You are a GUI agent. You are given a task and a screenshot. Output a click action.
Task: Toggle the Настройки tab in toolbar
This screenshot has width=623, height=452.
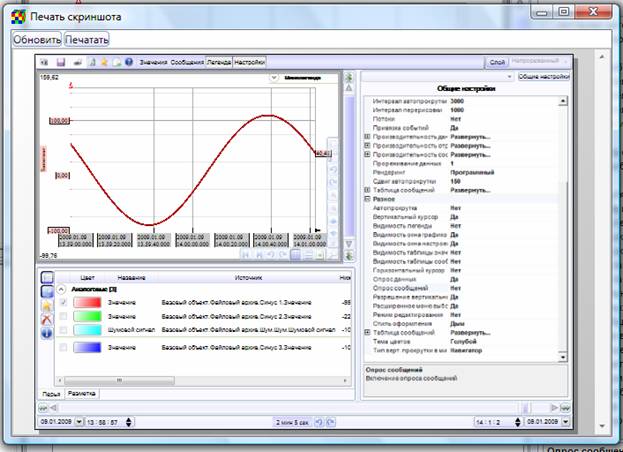(x=249, y=62)
